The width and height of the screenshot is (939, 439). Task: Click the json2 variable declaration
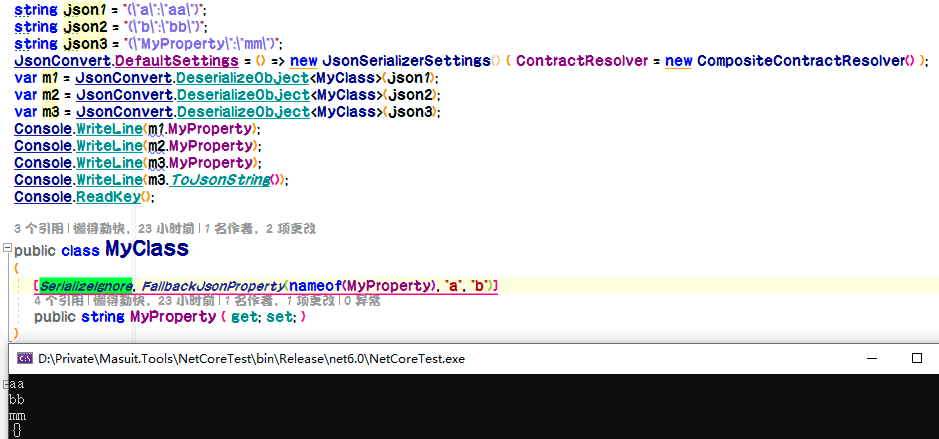[87, 27]
